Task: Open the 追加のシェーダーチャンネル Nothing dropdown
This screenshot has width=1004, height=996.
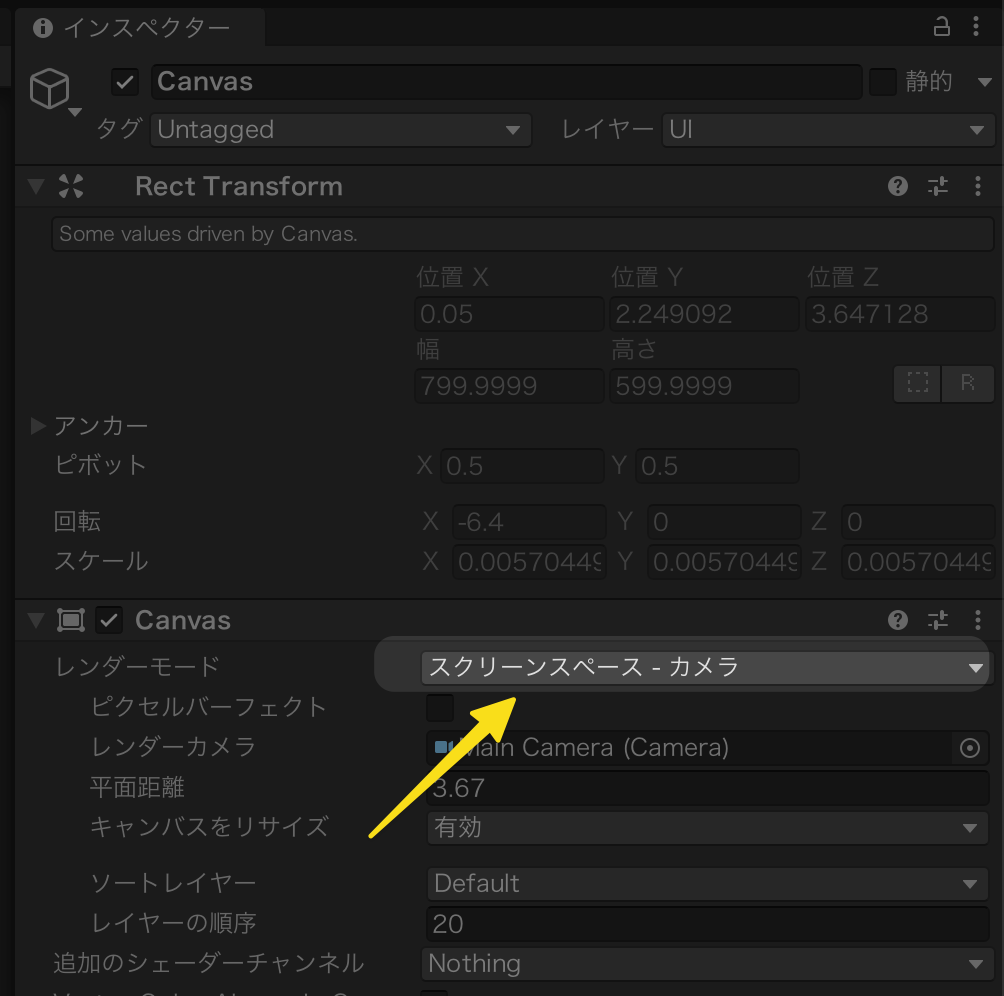Action: [708, 964]
